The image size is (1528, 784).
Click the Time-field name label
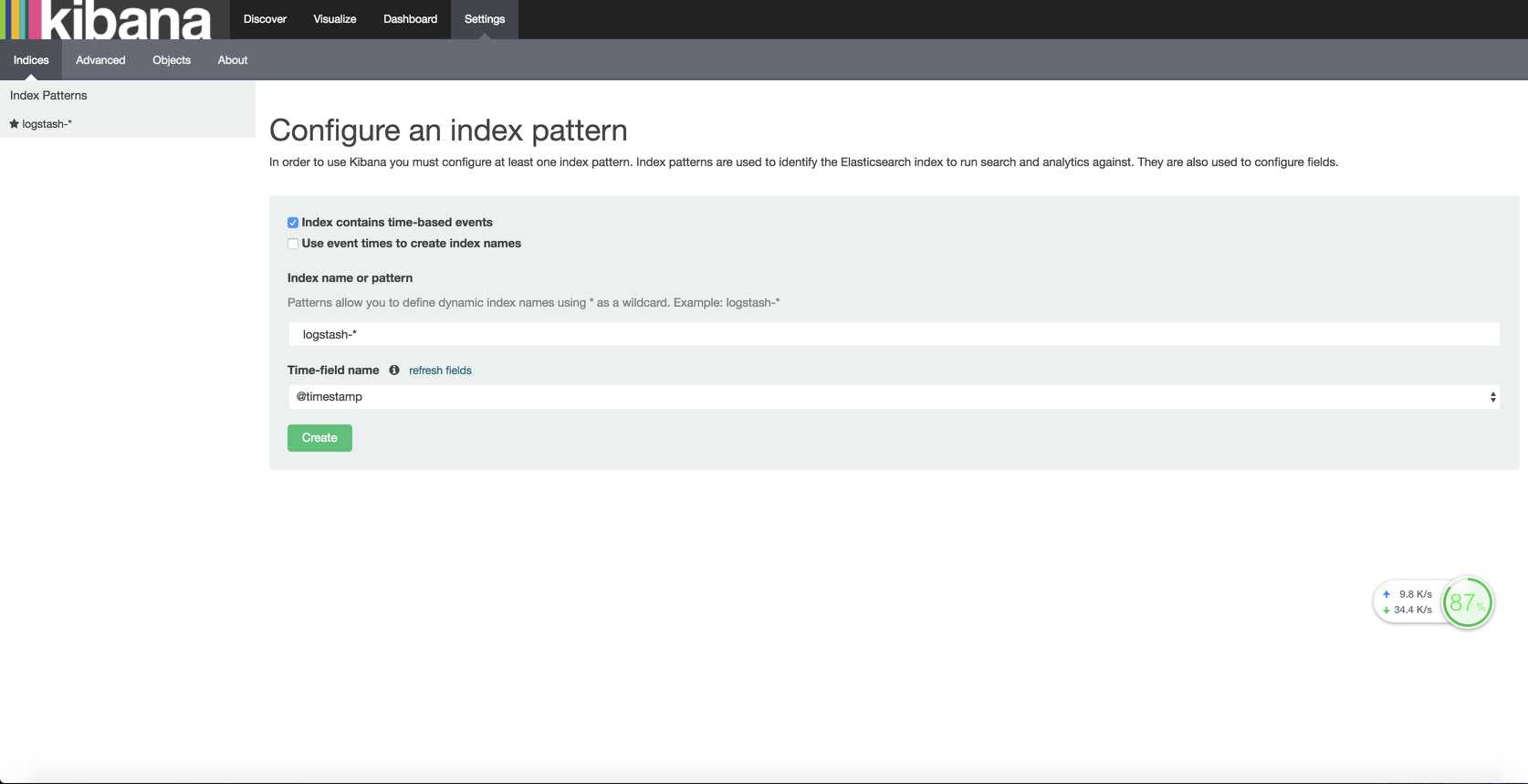coord(333,371)
